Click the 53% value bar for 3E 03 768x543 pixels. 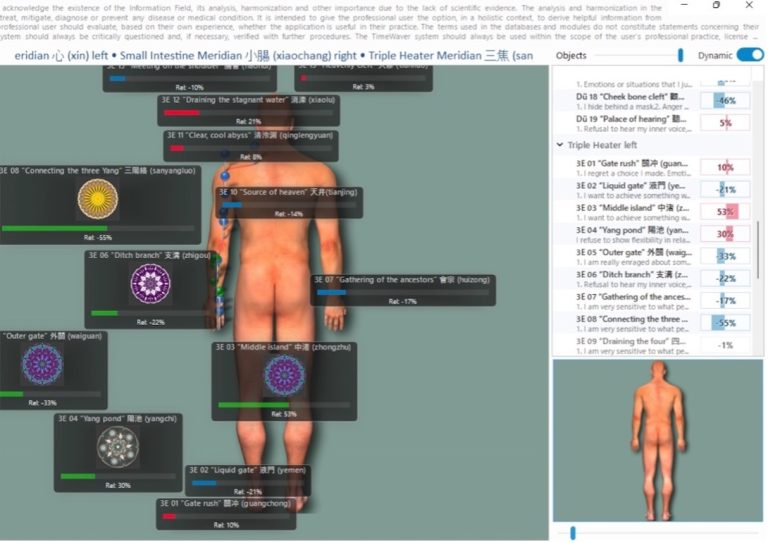coord(725,212)
